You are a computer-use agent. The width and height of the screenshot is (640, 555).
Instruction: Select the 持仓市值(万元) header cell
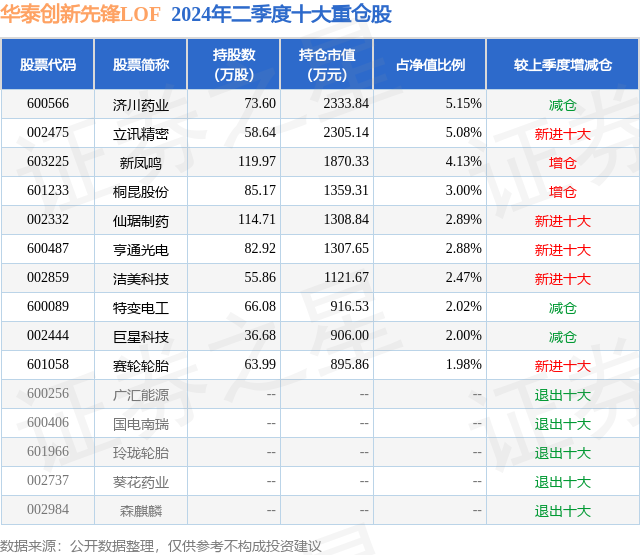[x=327, y=64]
